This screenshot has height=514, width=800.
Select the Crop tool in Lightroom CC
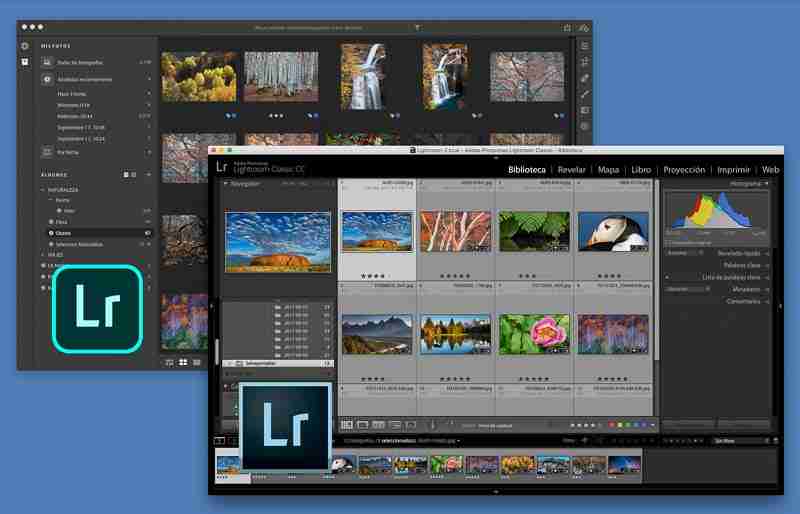click(x=585, y=62)
